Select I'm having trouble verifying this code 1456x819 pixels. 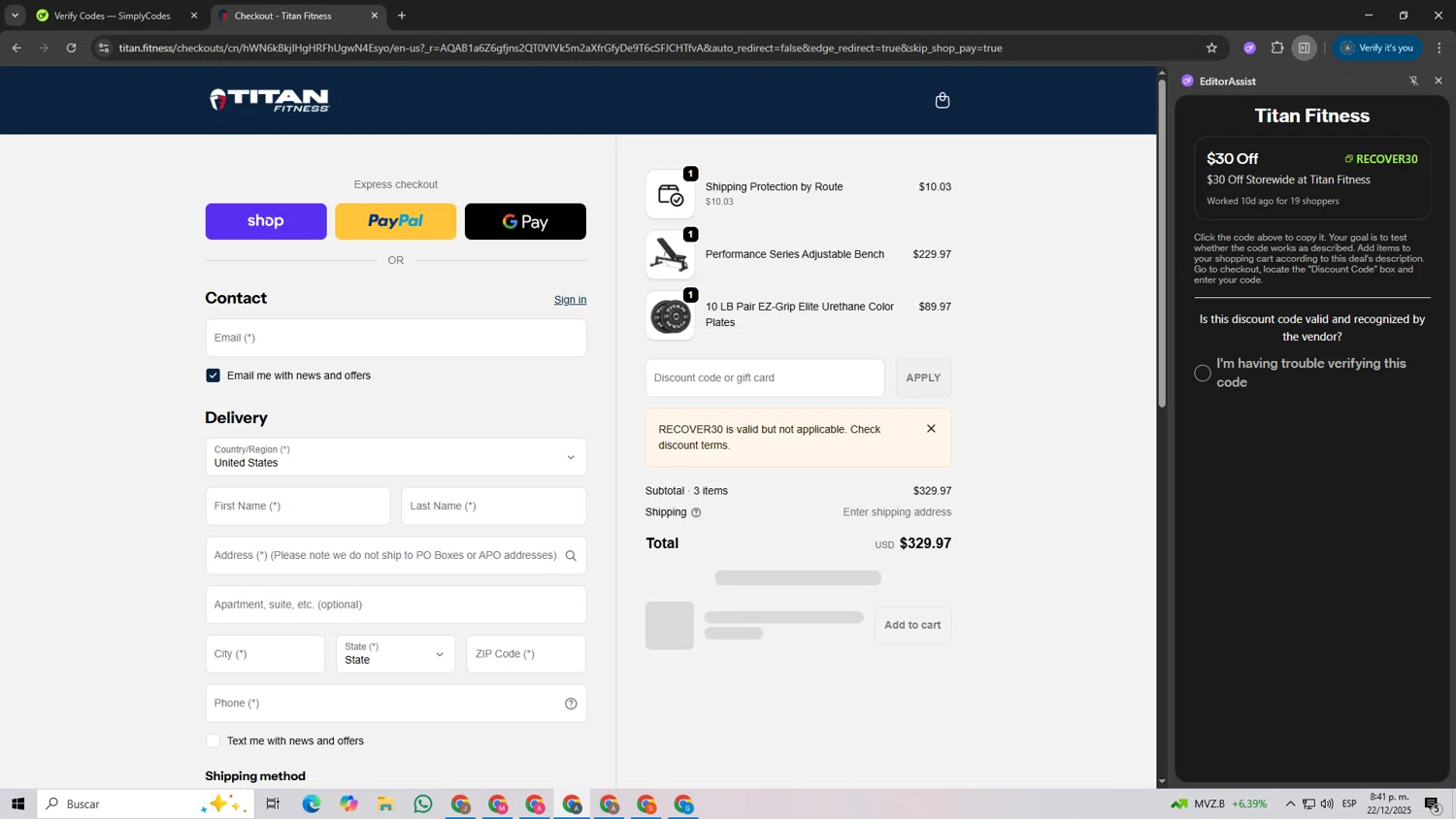pyautogui.click(x=1203, y=373)
